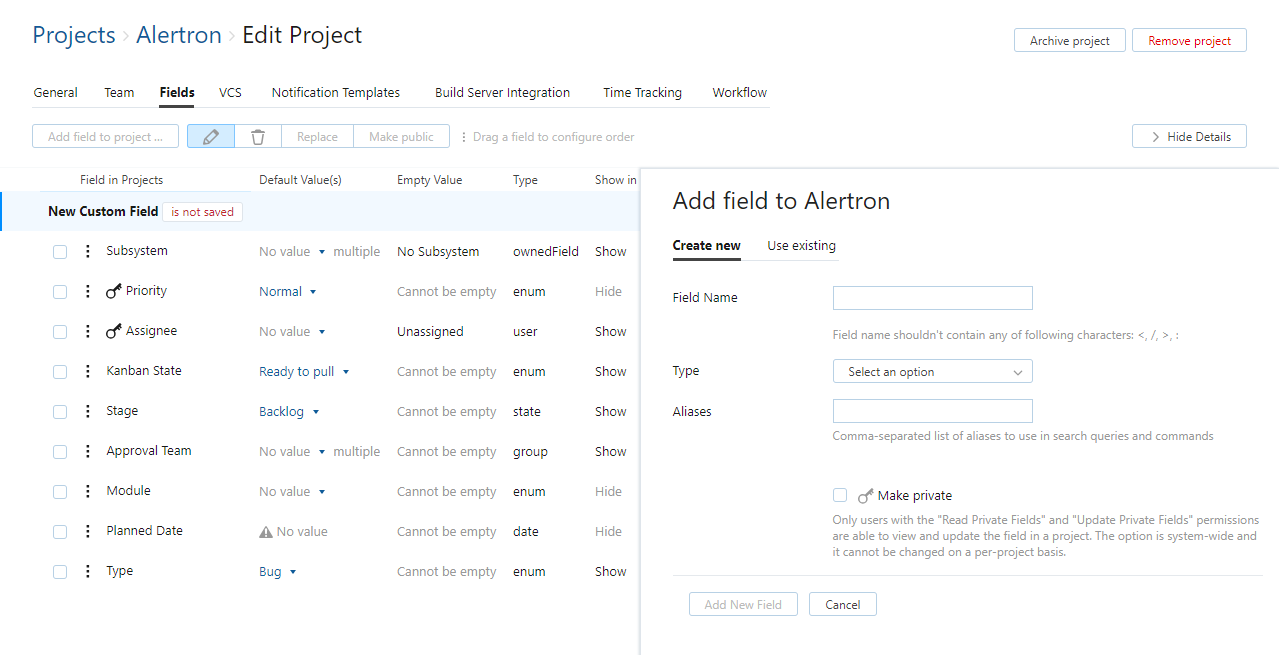The image size is (1279, 655).
Task: Click inside the Field Name input
Action: point(931,297)
